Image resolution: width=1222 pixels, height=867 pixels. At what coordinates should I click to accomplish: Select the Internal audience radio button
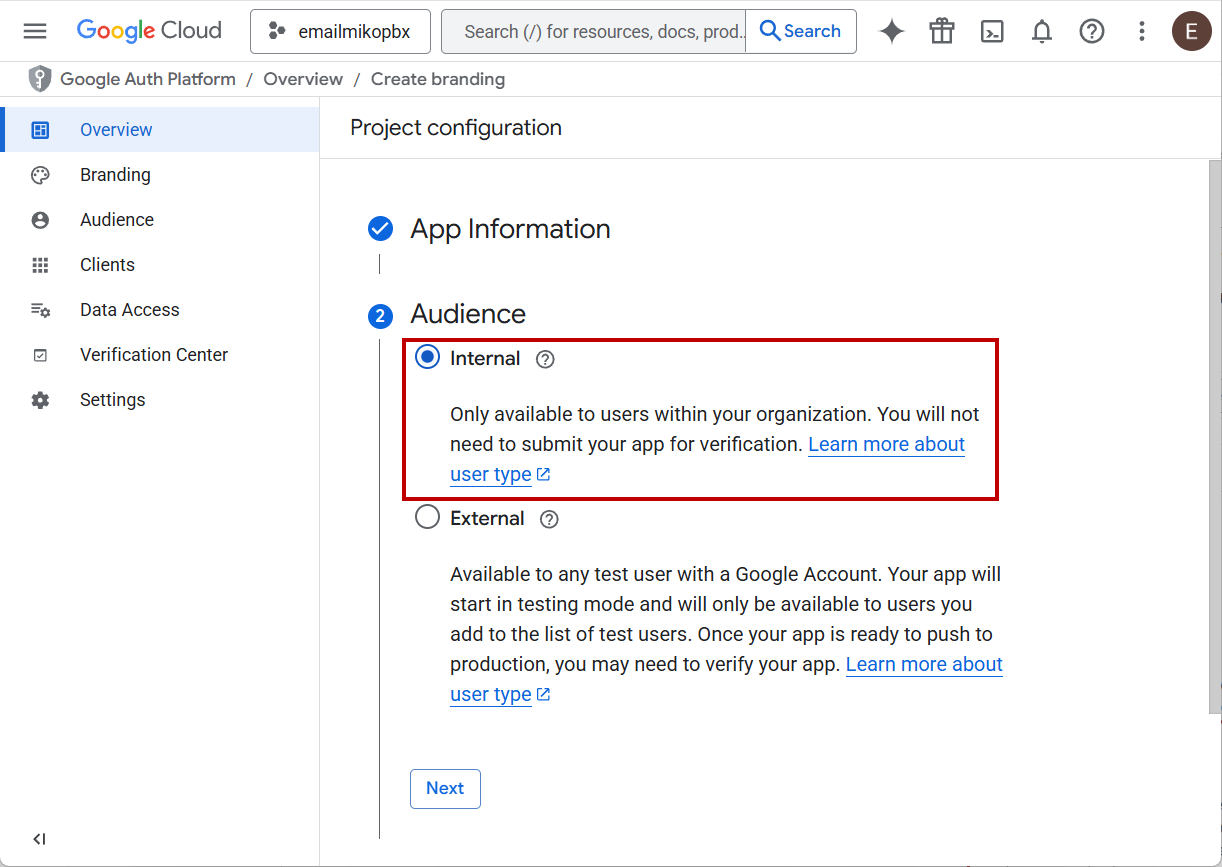point(428,357)
